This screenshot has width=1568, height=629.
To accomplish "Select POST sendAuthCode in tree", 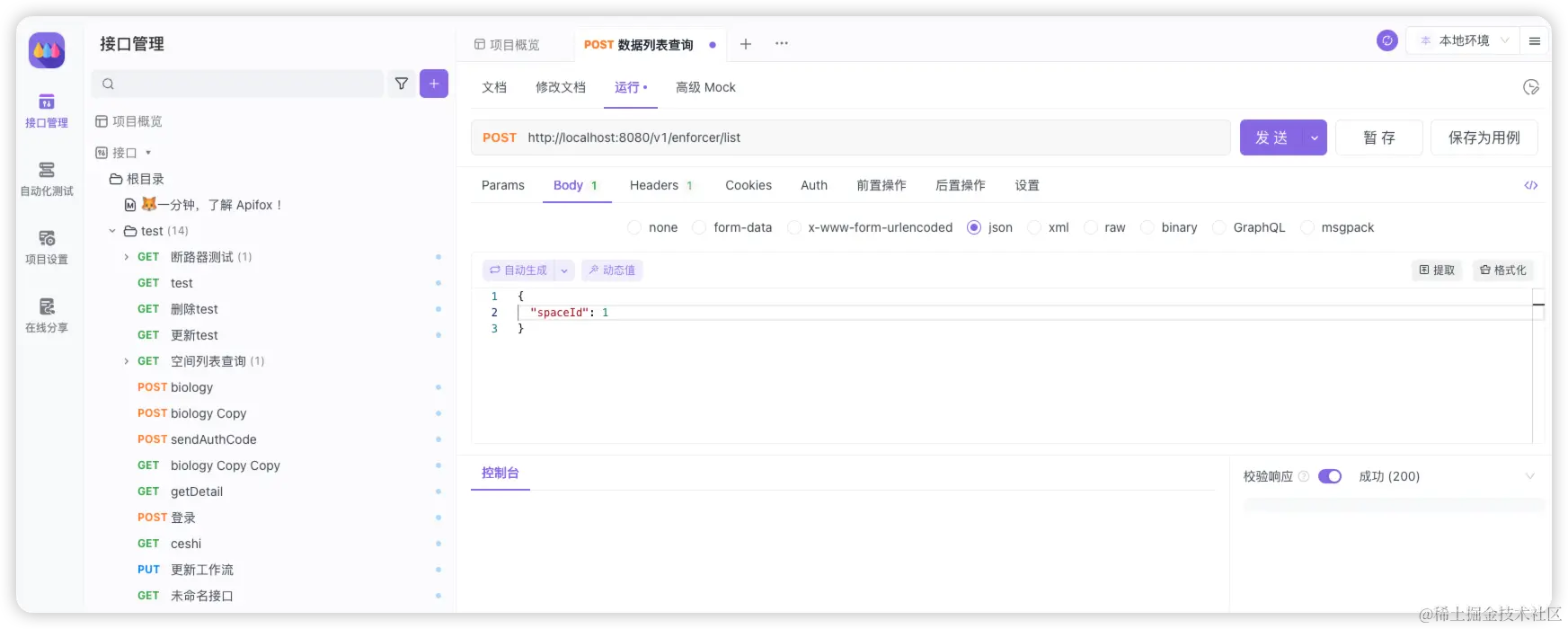I will 197,439.
